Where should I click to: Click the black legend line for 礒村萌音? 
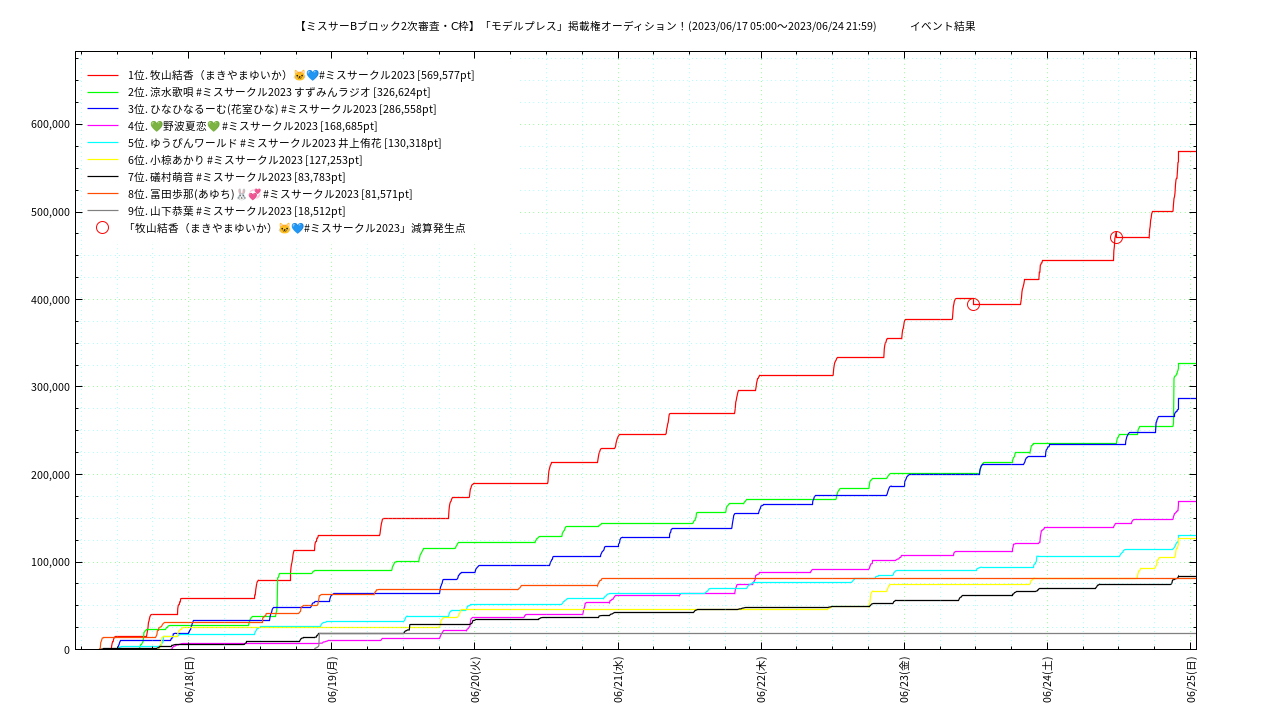(x=103, y=177)
